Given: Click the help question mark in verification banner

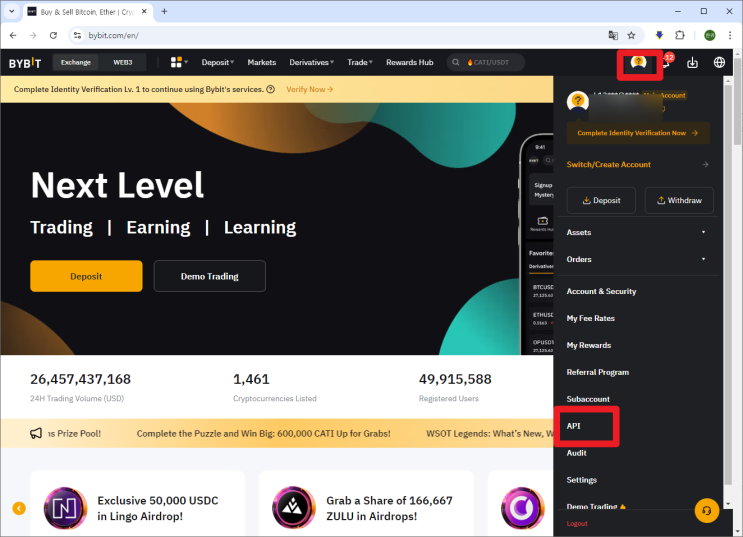Looking at the screenshot, I should coord(271,89).
